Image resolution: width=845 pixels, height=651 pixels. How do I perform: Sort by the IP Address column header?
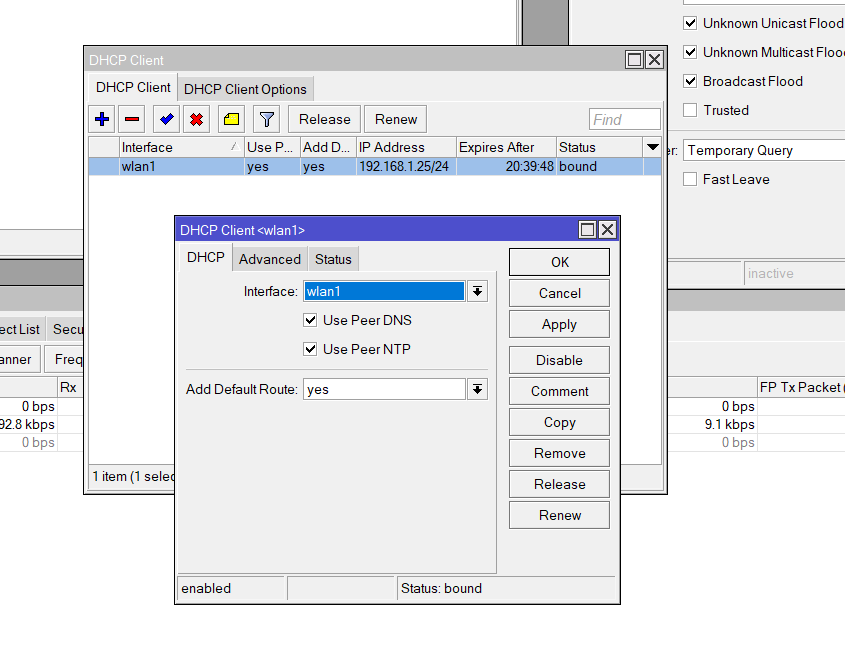click(x=406, y=147)
